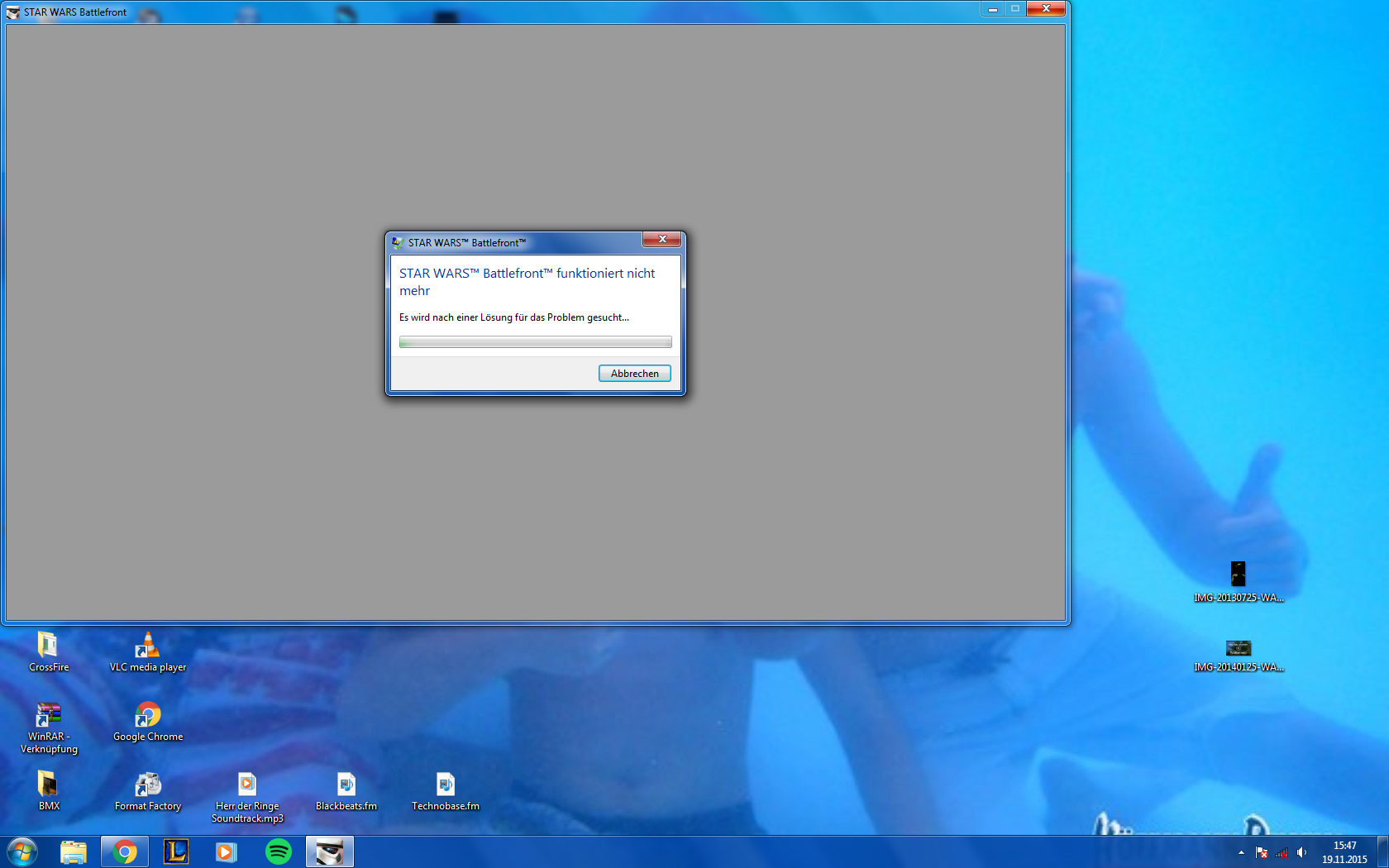The height and width of the screenshot is (868, 1389).
Task: Open Google Chrome desktop shortcut
Action: click(x=148, y=722)
